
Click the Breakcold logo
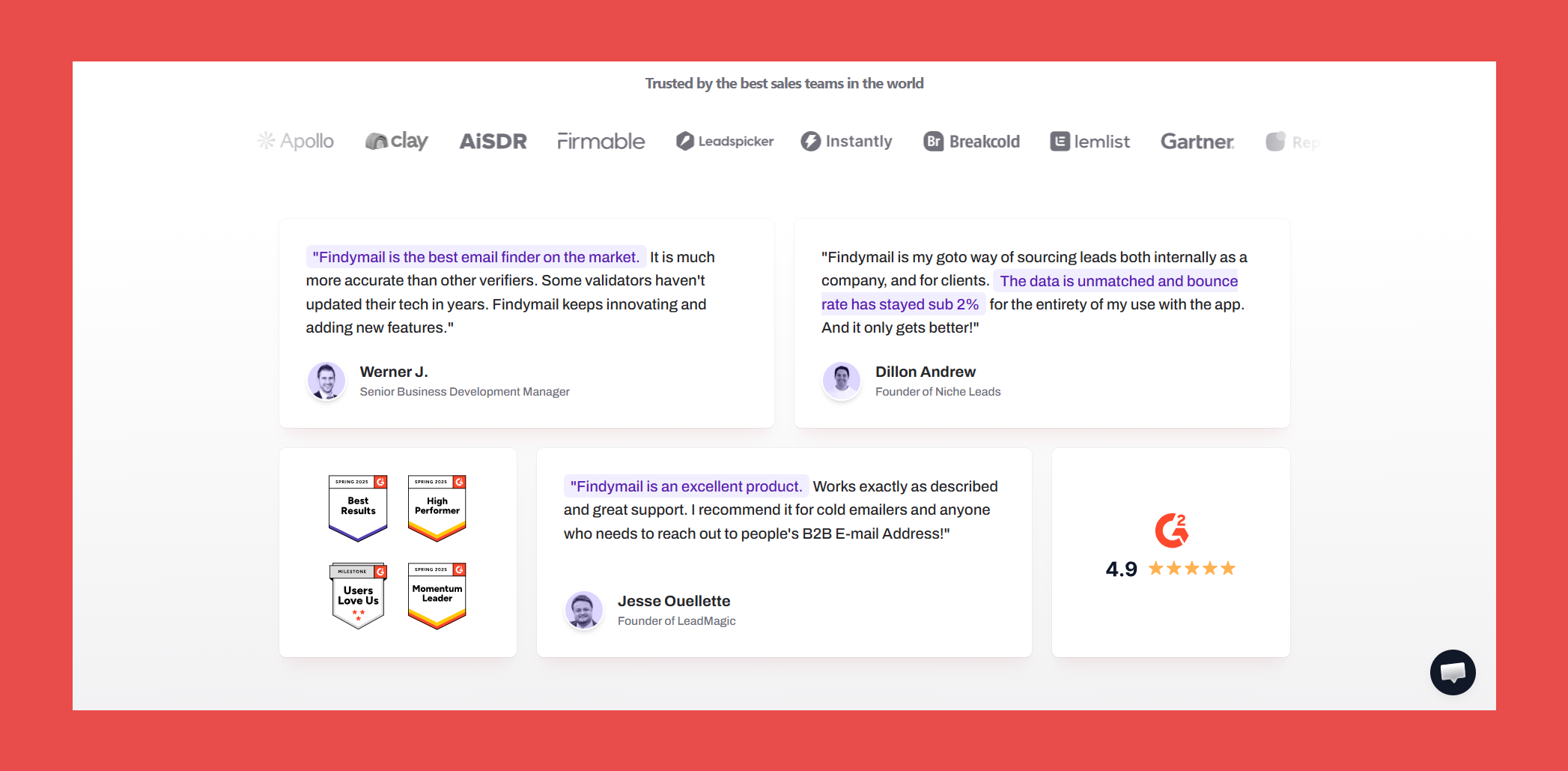(x=972, y=141)
